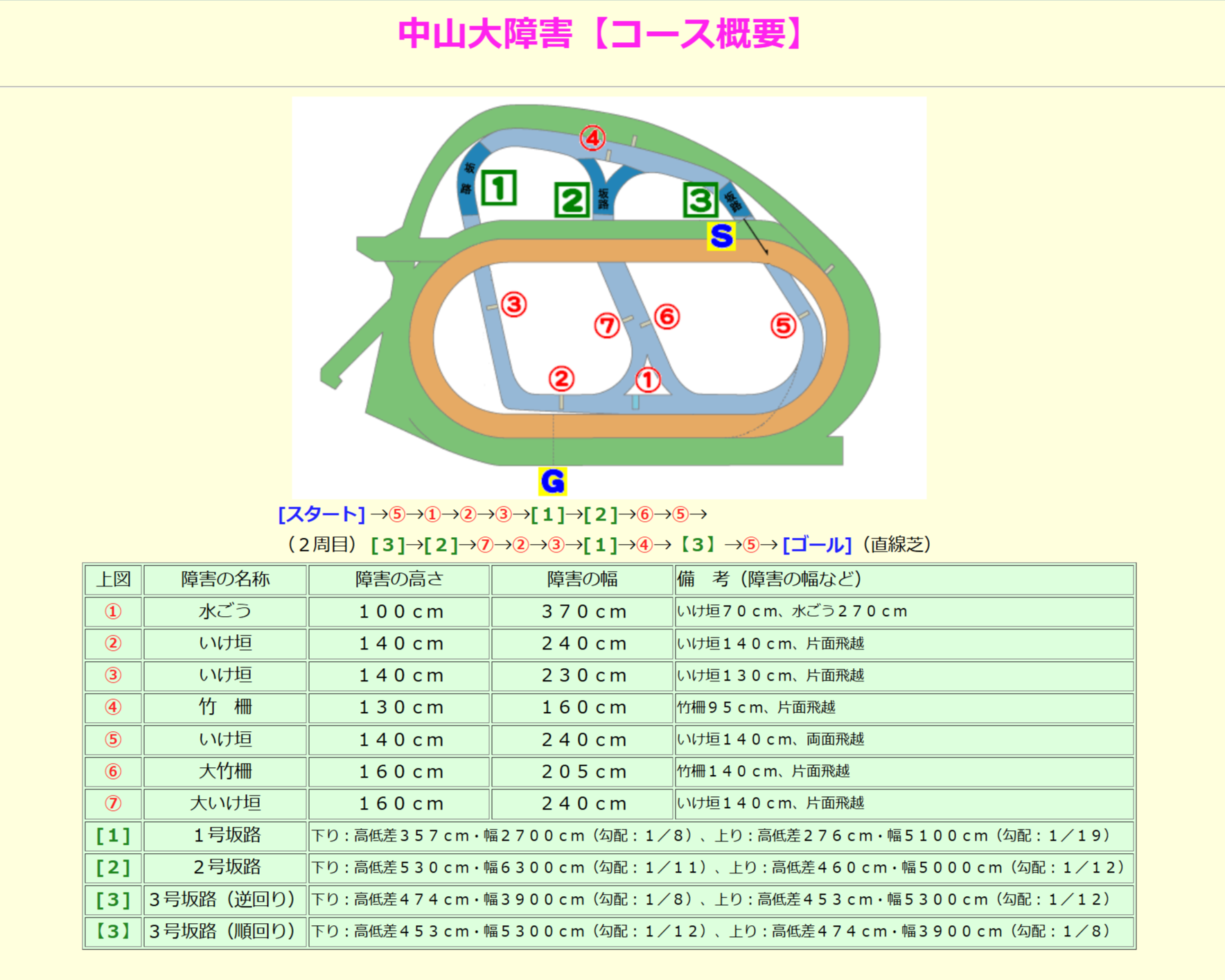Click the circled ⑤ obstacle marker on the course map
The height and width of the screenshot is (980, 1225).
pyautogui.click(x=783, y=325)
